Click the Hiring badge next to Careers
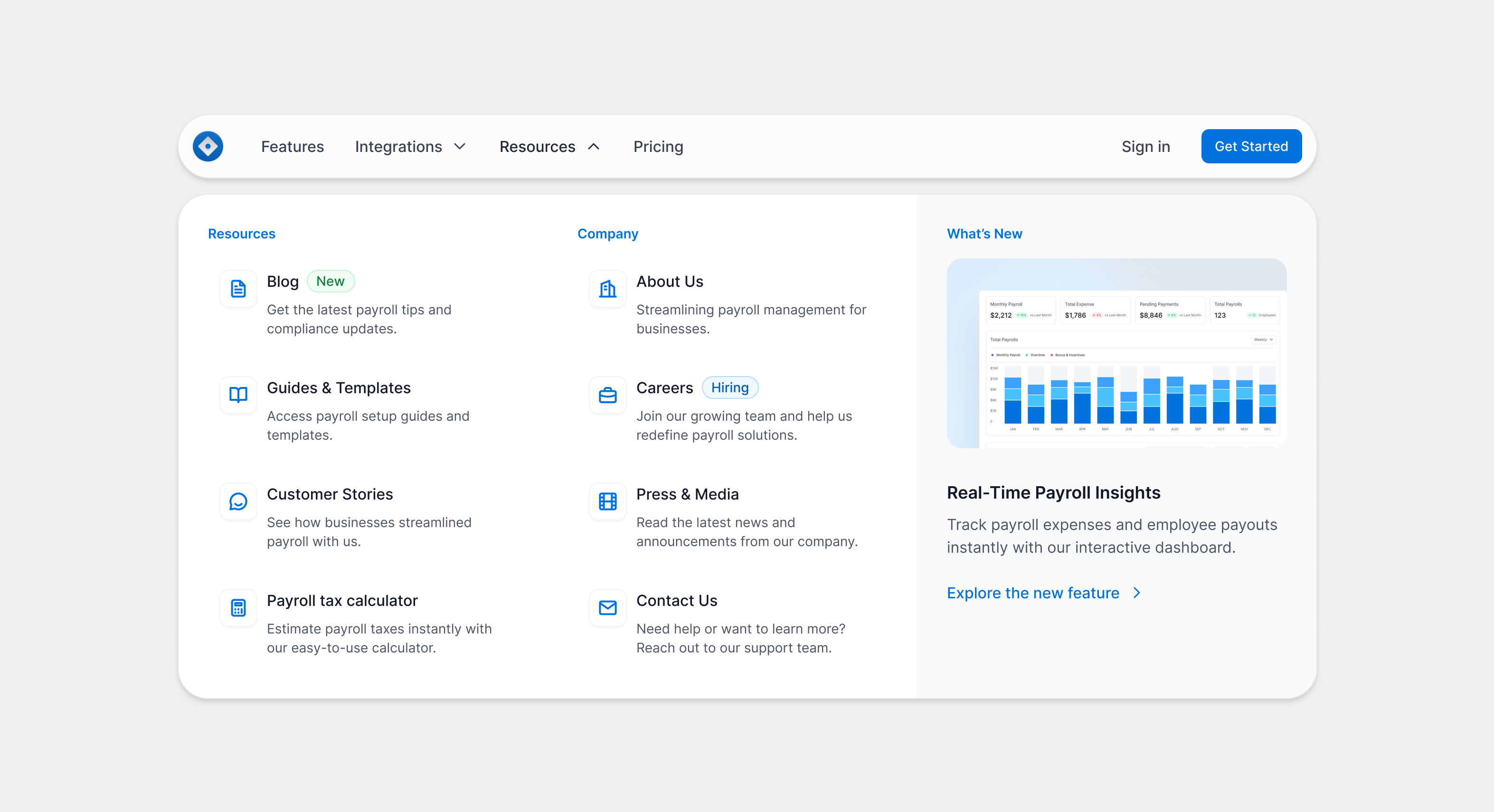 730,387
